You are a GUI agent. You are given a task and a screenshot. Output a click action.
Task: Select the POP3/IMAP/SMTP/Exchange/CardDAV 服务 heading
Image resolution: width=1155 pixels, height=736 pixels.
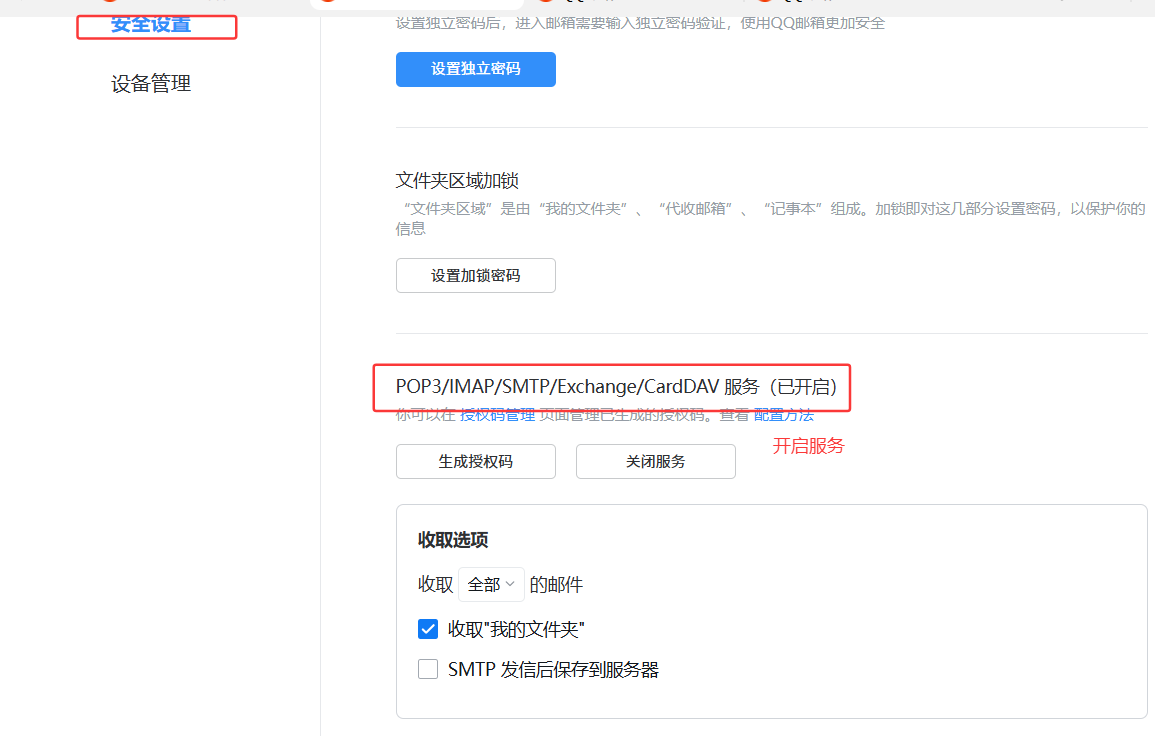coord(617,387)
